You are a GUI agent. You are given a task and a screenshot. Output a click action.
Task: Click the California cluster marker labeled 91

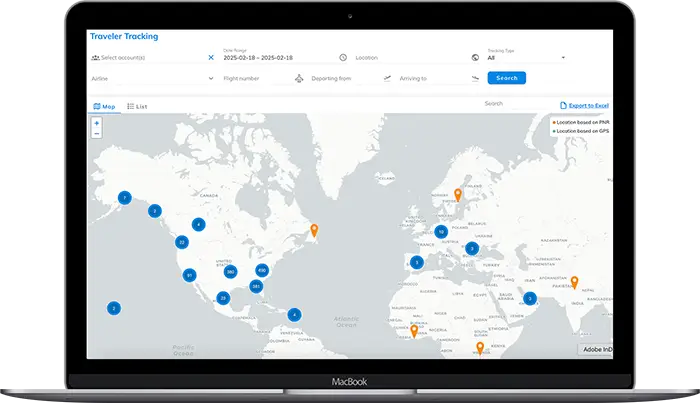(190, 275)
